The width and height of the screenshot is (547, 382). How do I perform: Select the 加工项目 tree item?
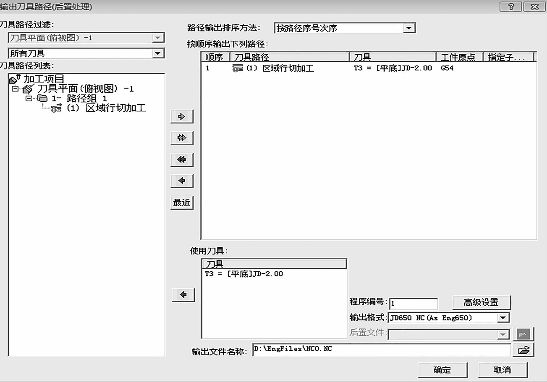(x=44, y=79)
